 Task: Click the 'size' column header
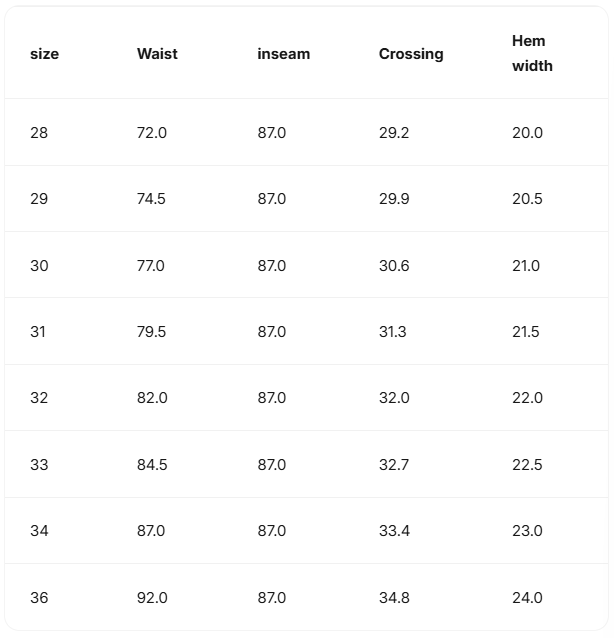44,54
